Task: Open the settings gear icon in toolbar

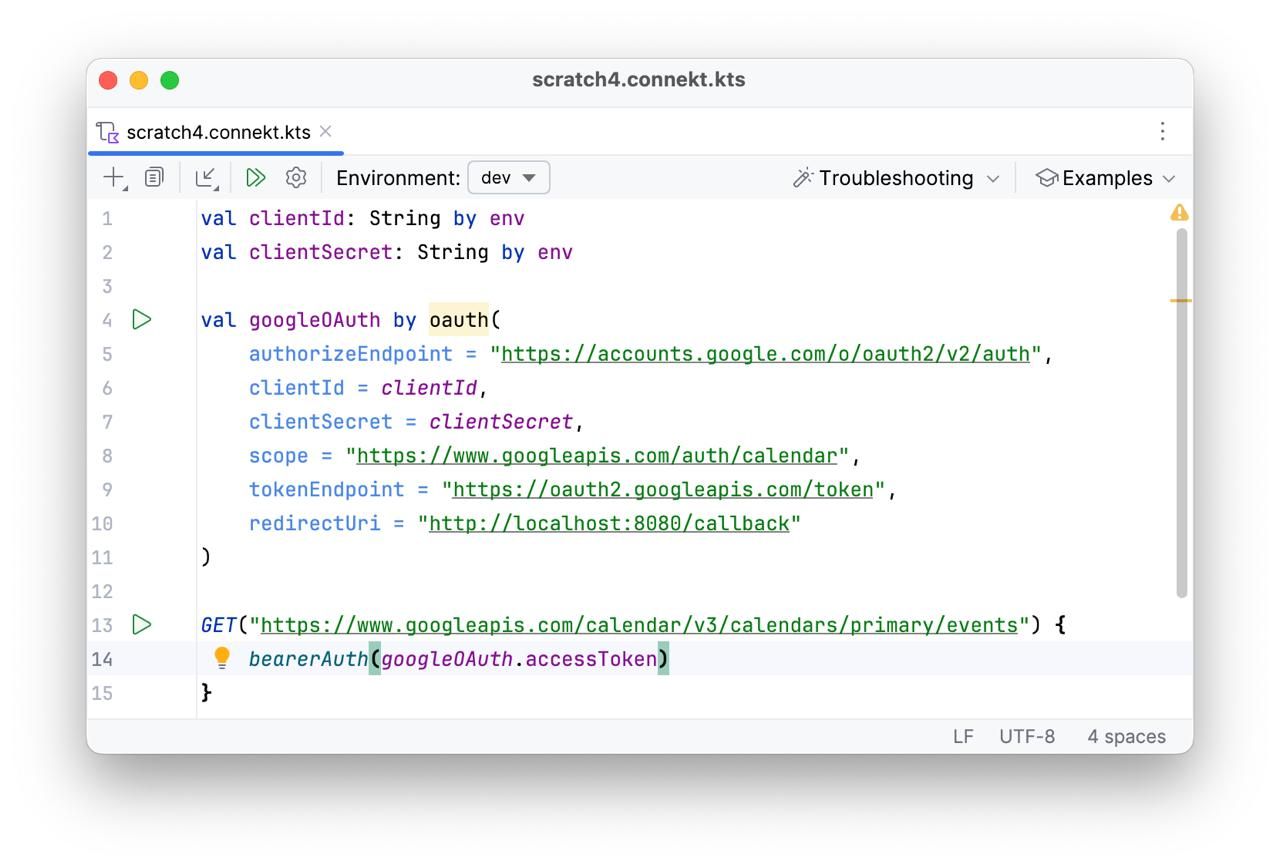Action: pos(296,178)
